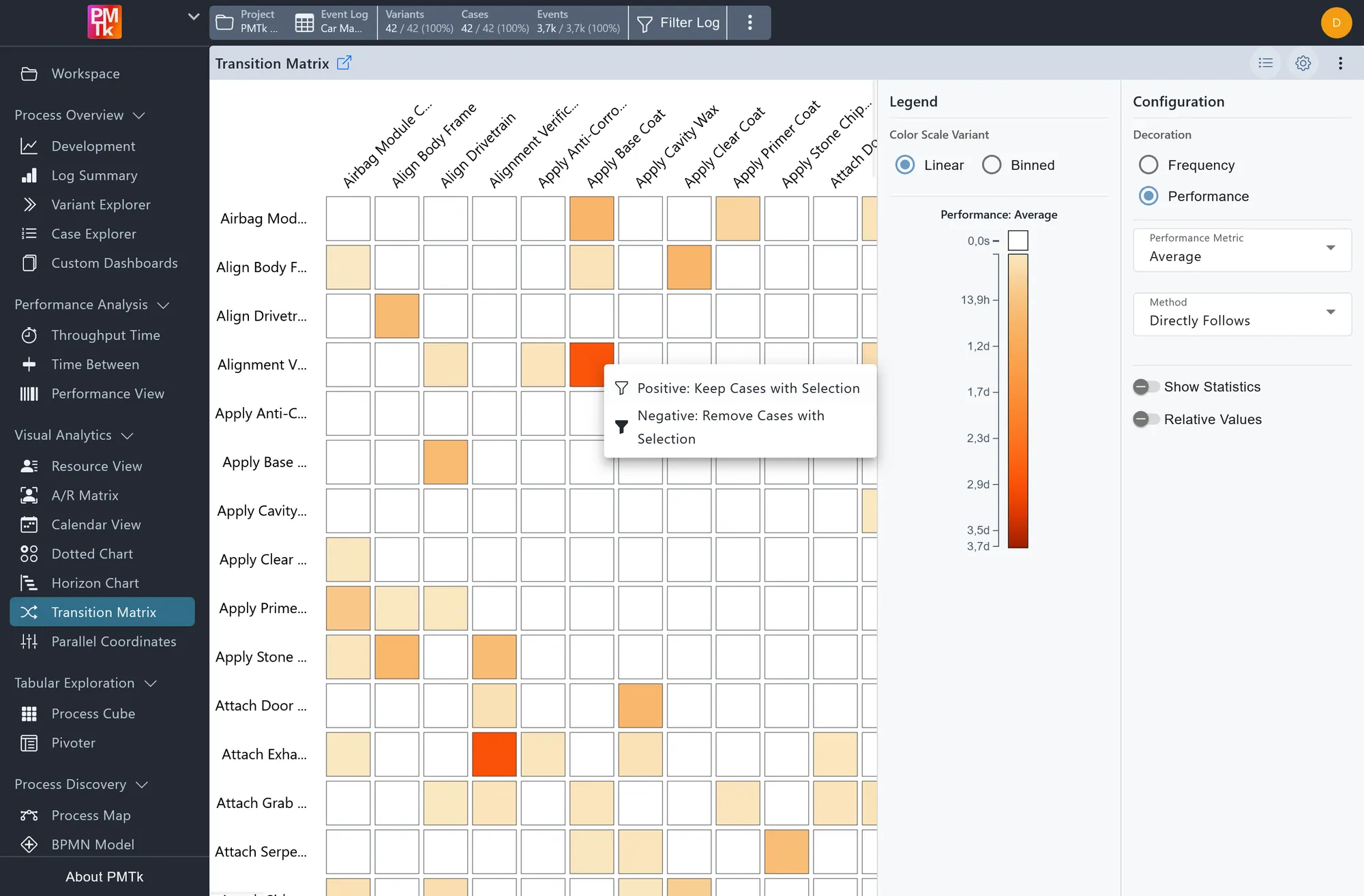Open the vertical dots menu in matrix header
Image resolution: width=1364 pixels, height=896 pixels.
(x=1340, y=63)
